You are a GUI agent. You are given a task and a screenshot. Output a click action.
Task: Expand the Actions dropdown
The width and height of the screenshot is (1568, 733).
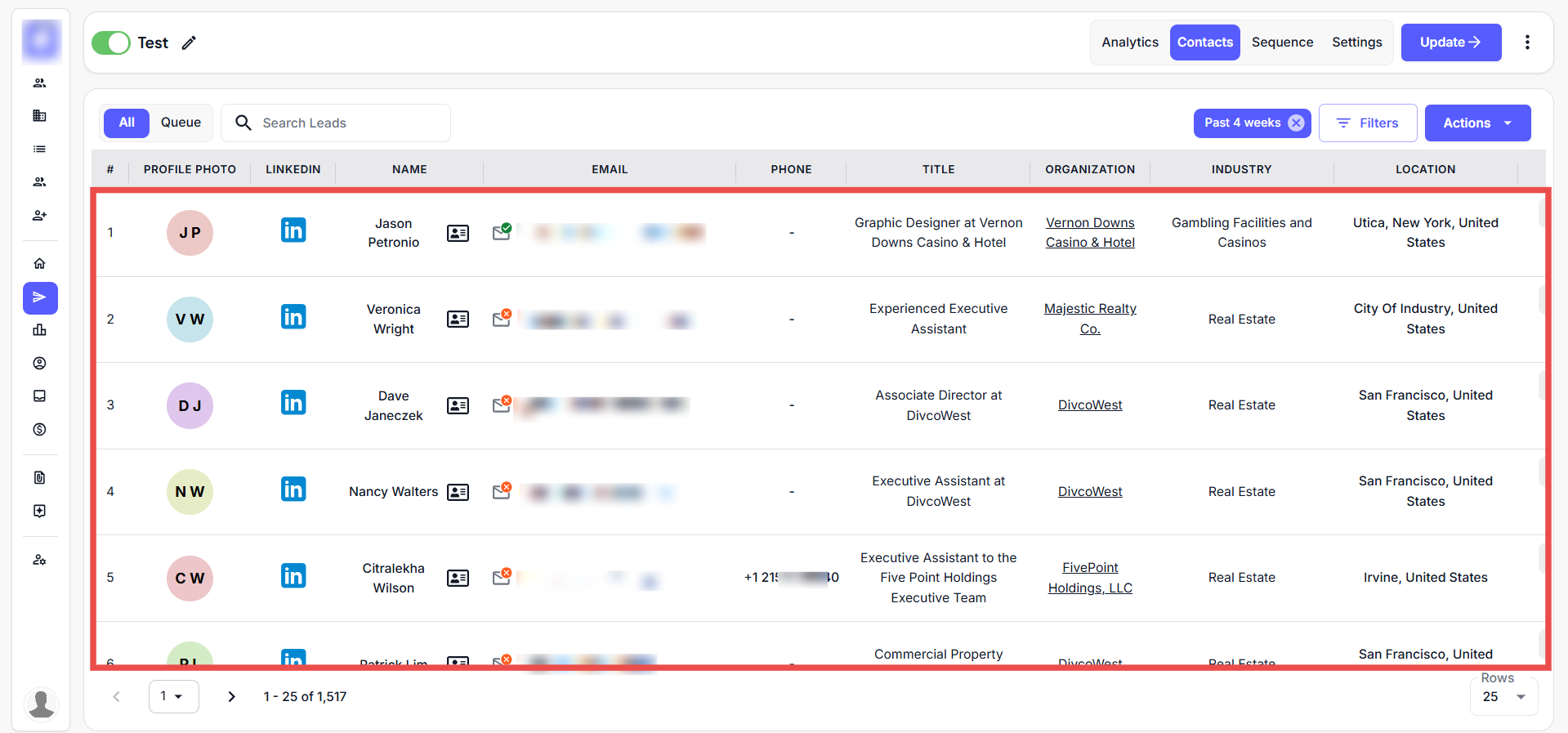click(1477, 123)
